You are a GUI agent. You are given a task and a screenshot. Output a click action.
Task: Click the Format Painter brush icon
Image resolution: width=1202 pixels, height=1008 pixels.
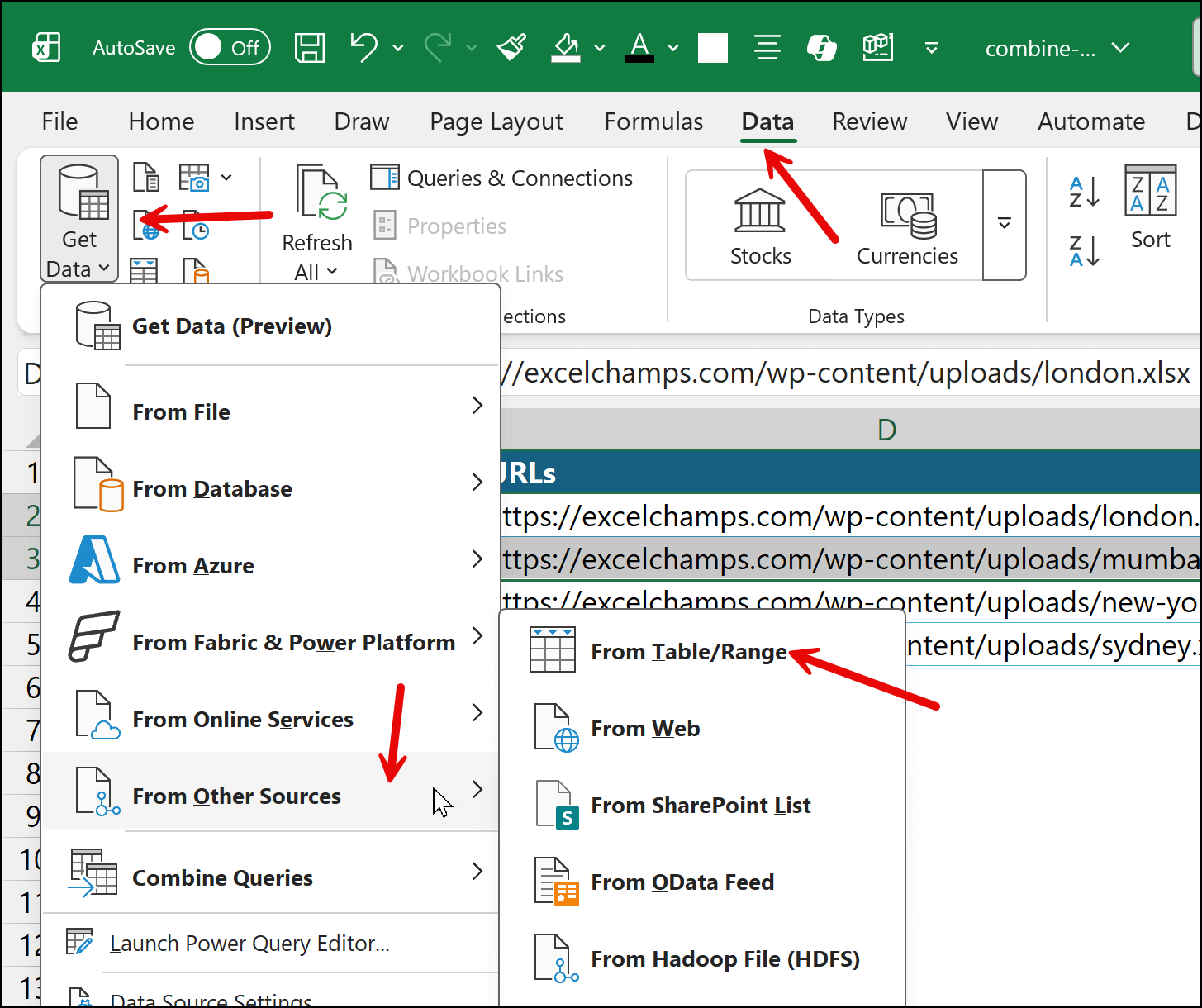coord(512,48)
